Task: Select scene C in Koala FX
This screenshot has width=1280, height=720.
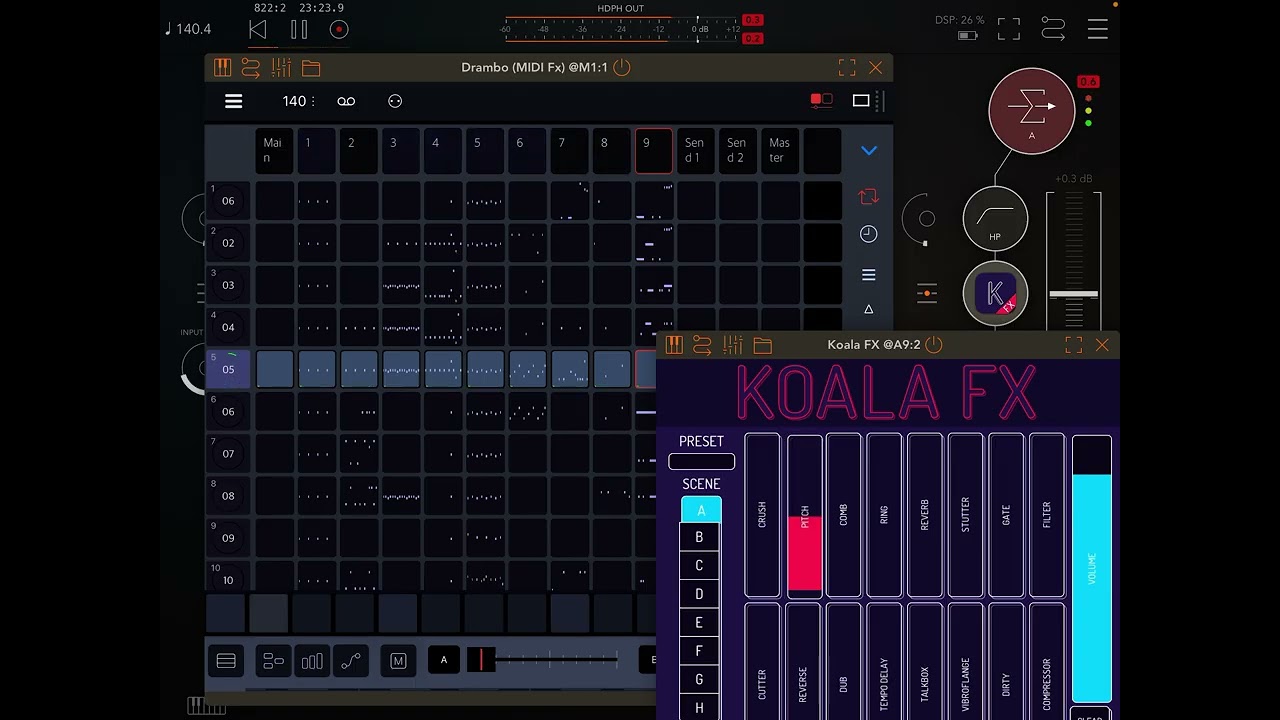Action: click(699, 566)
